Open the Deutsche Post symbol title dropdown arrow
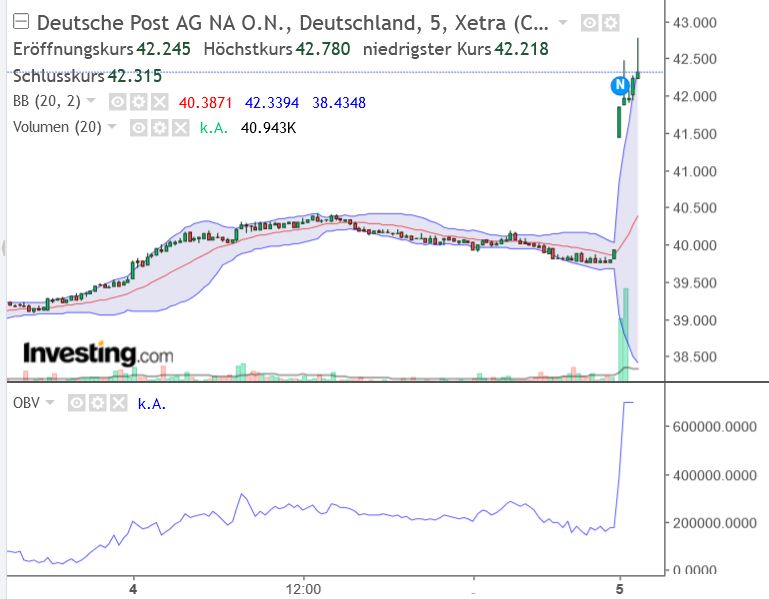This screenshot has height=599, width=769. click(x=563, y=23)
